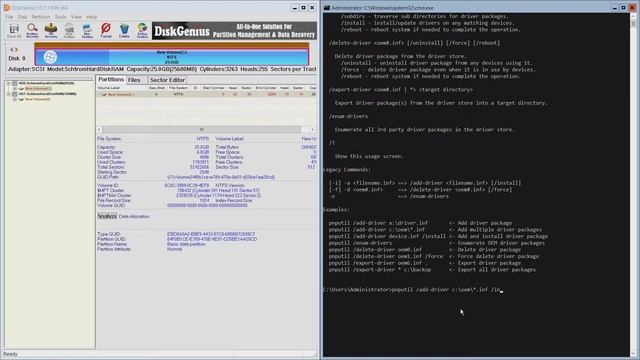Click the command prompt input line
The width and height of the screenshot is (640, 360).
pyautogui.click(x=413, y=289)
